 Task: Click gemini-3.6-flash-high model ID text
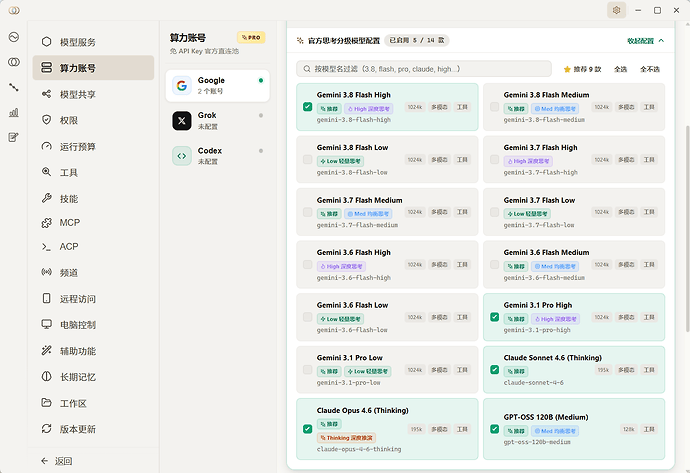click(x=354, y=278)
